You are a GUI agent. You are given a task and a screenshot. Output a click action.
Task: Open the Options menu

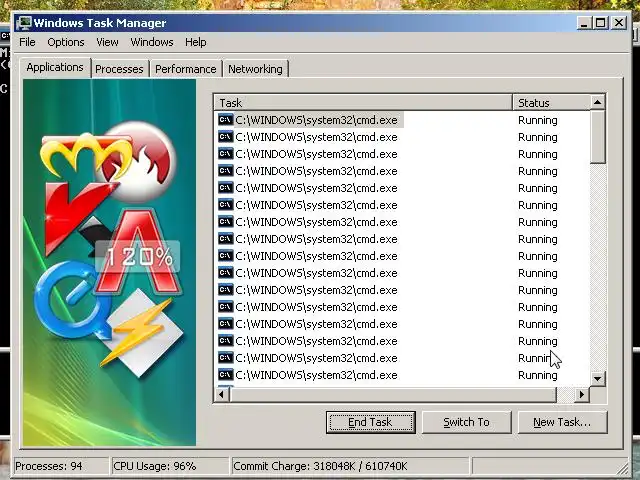[x=66, y=42]
